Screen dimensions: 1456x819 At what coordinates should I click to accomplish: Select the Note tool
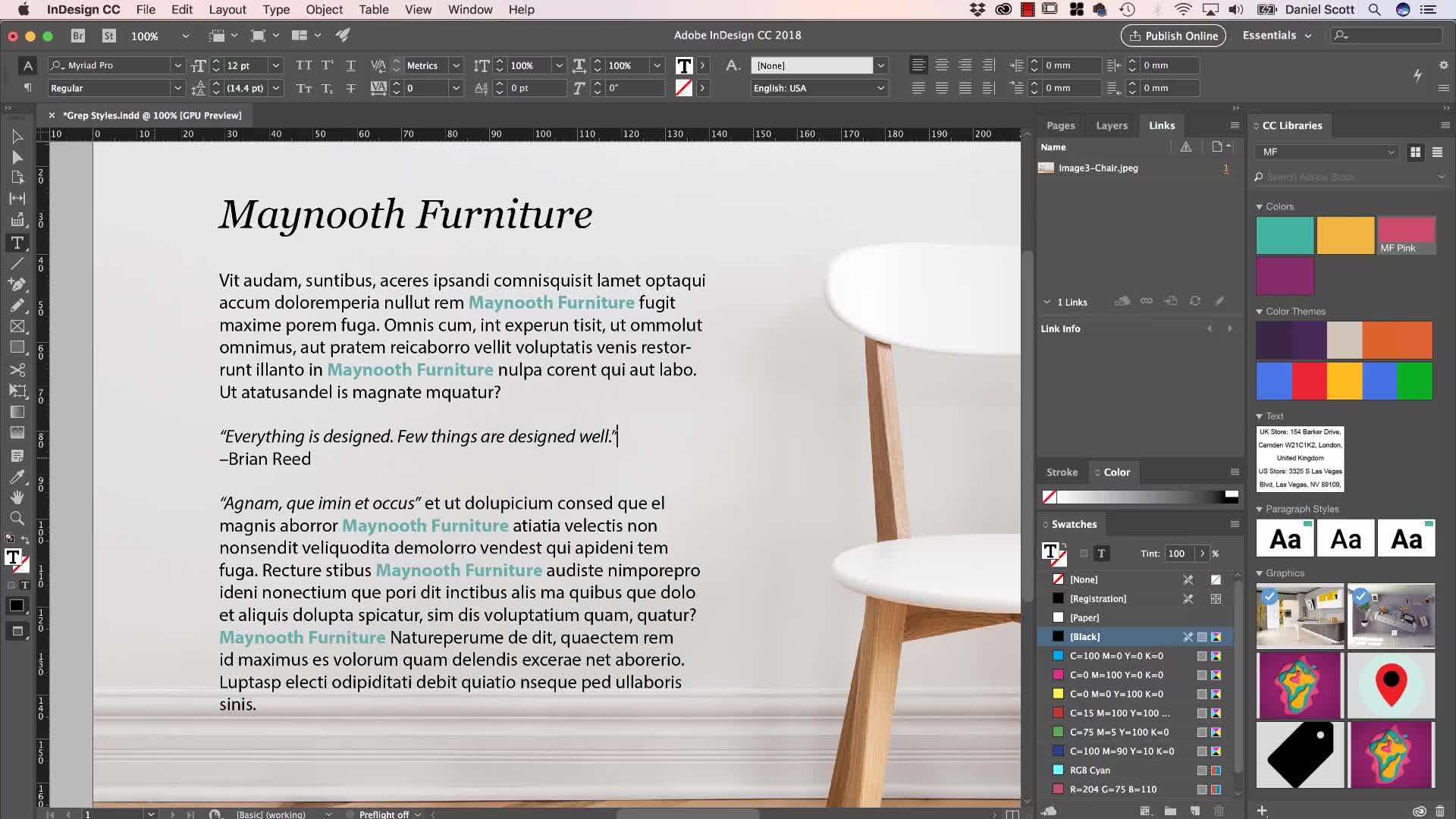17,456
